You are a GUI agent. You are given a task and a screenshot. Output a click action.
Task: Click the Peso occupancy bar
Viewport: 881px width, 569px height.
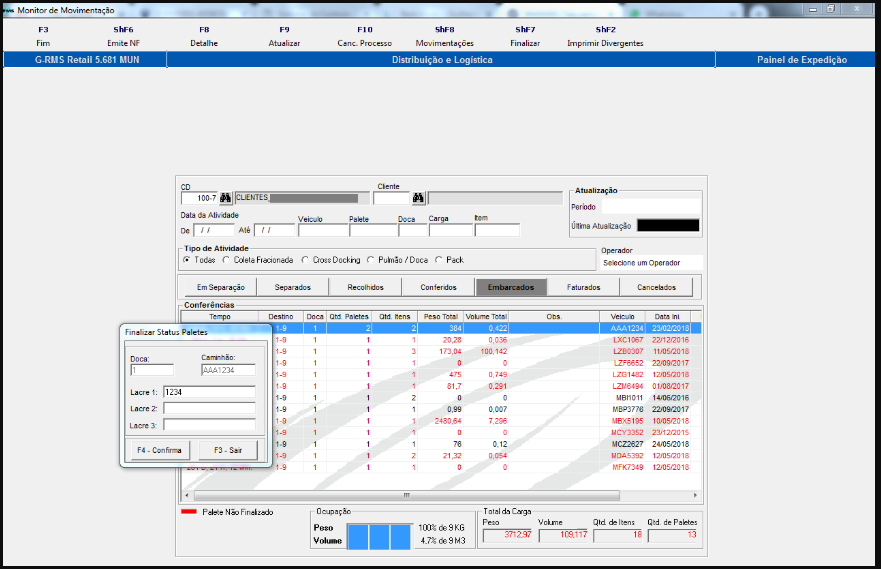click(379, 536)
